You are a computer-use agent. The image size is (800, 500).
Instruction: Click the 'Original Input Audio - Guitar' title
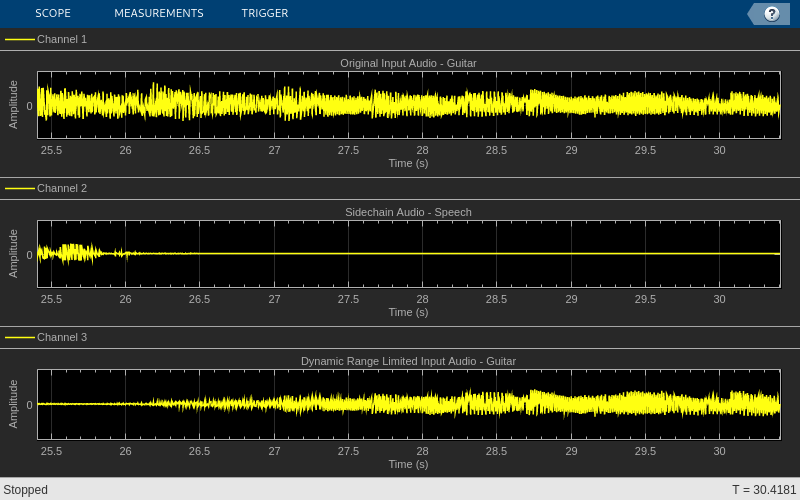(x=408, y=63)
